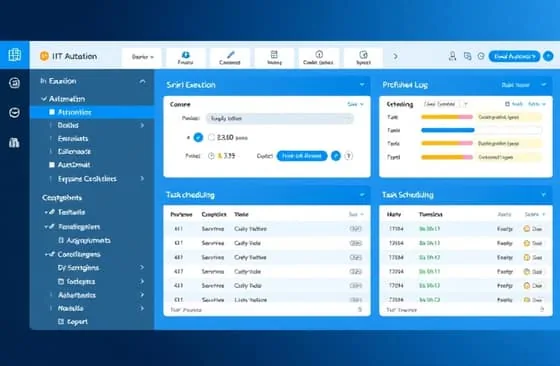Screen dimensions: 560x366
Task: Select the highlighted Automation sidebar item
Action: 92,112
